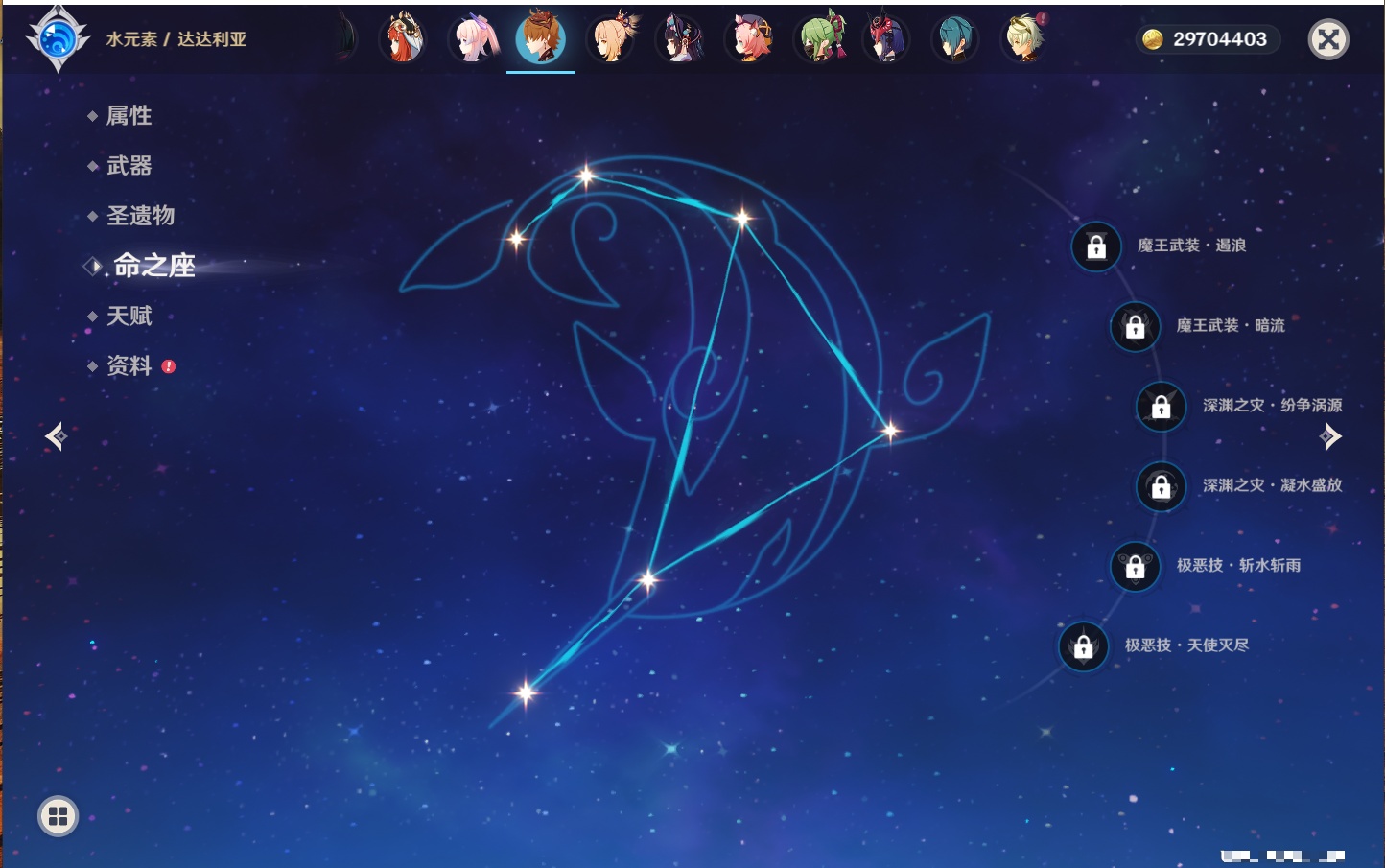Open locked constellation 魔王武装·遏浪

1096,246
